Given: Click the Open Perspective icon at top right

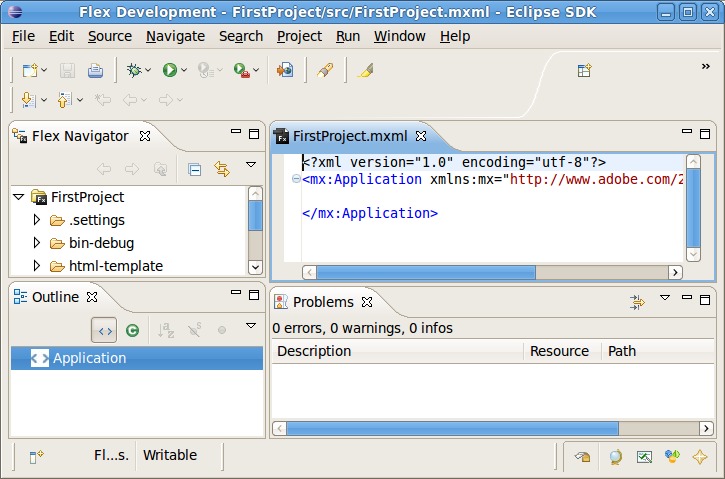Looking at the screenshot, I should 585,70.
